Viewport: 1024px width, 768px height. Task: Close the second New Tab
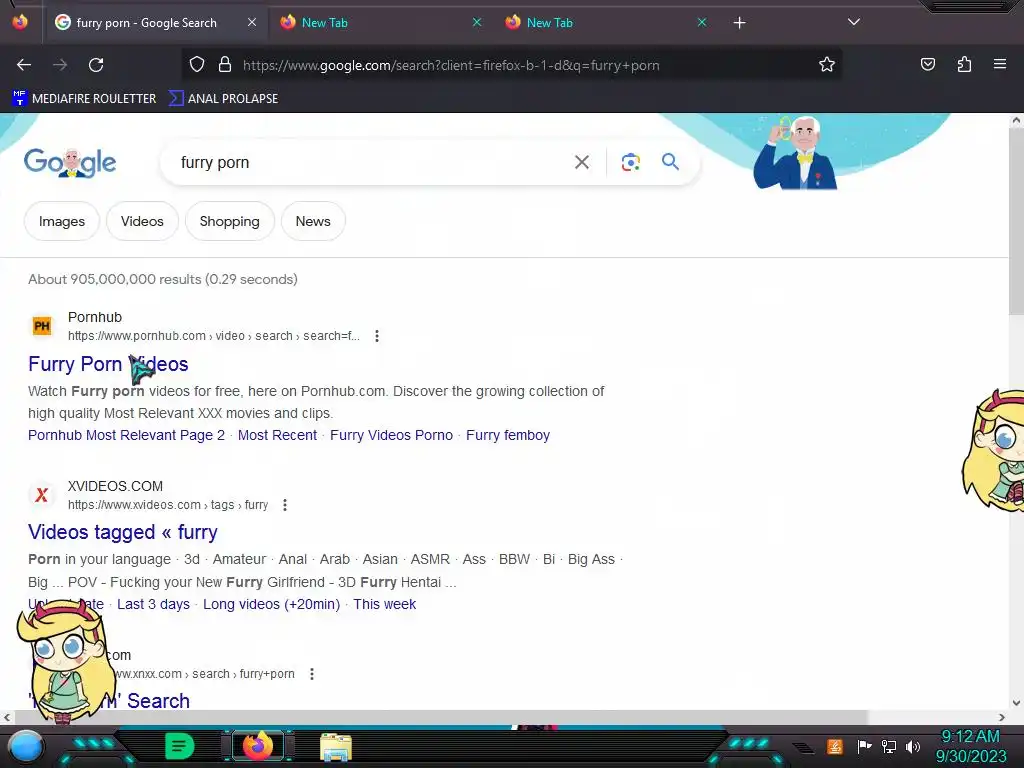702,22
